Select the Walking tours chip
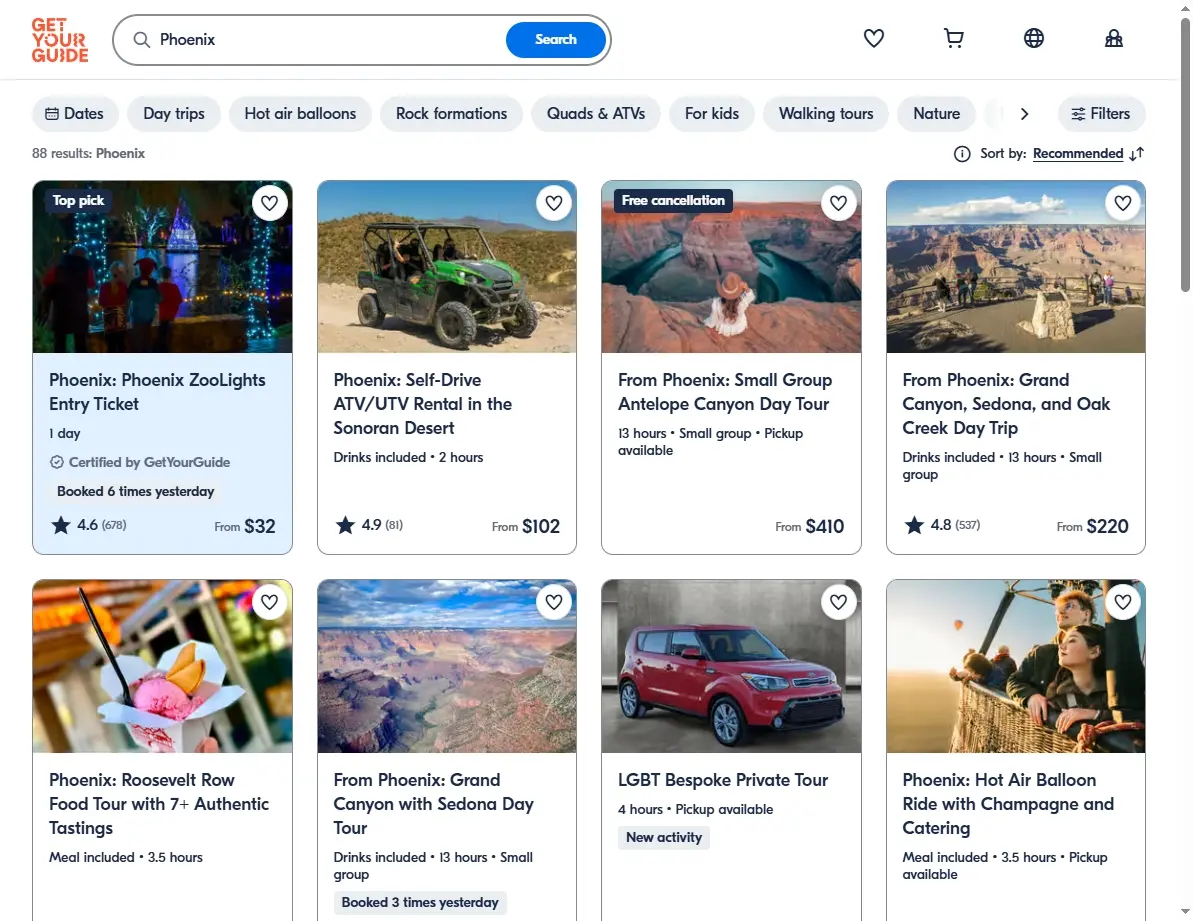1193x921 pixels. click(826, 114)
